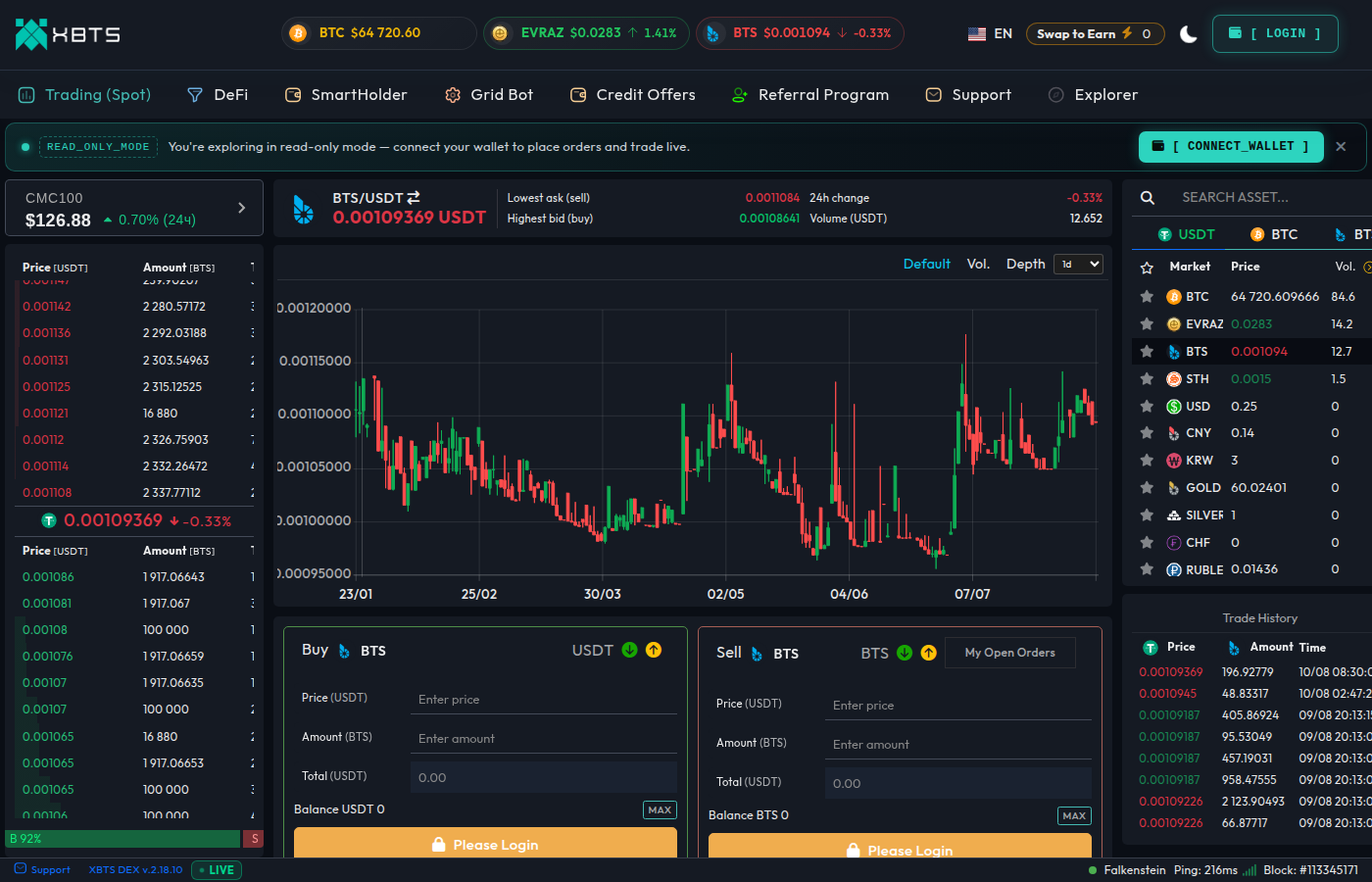Open the 1d chart interval dropdown

click(x=1078, y=264)
